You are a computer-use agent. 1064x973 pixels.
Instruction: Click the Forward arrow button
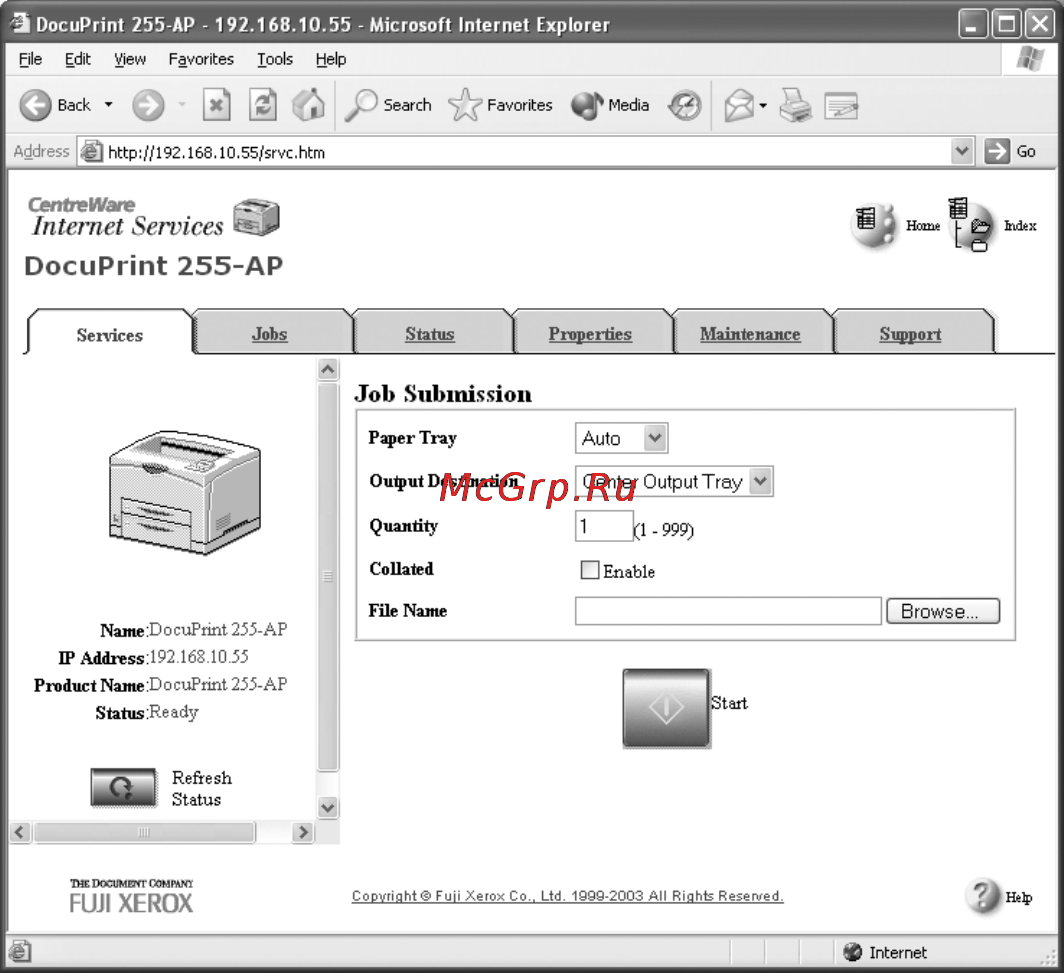coord(148,105)
